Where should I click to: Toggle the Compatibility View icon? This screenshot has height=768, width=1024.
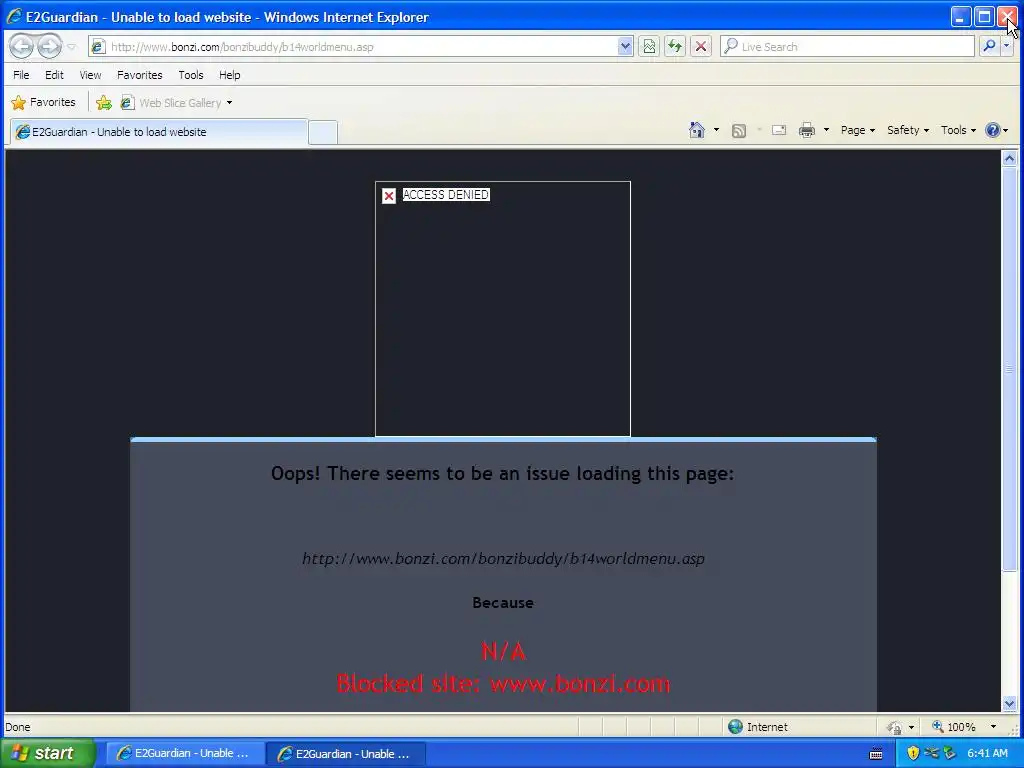point(648,46)
